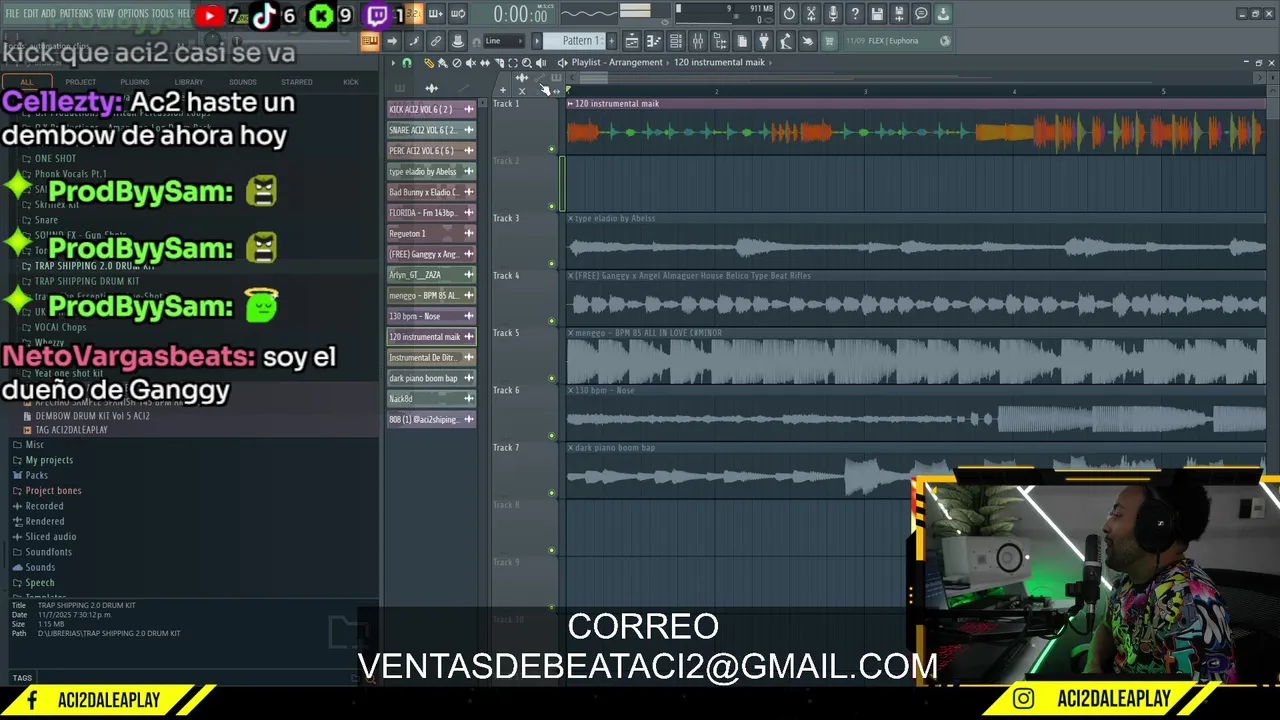Select the KICK ACI2 VOL 6 clip
This screenshot has height=720, width=1280.
point(431,109)
